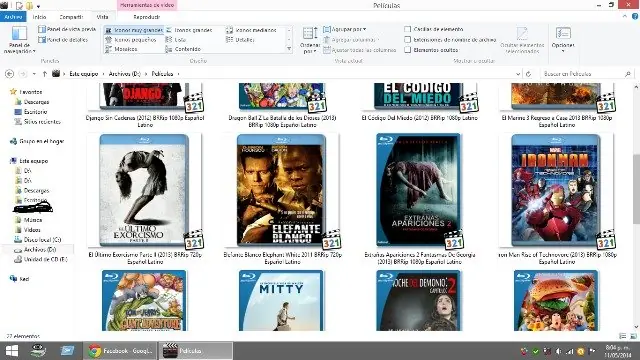Open Escritorio in navigation pane
The height and width of the screenshot is (360, 640).
click(35, 112)
